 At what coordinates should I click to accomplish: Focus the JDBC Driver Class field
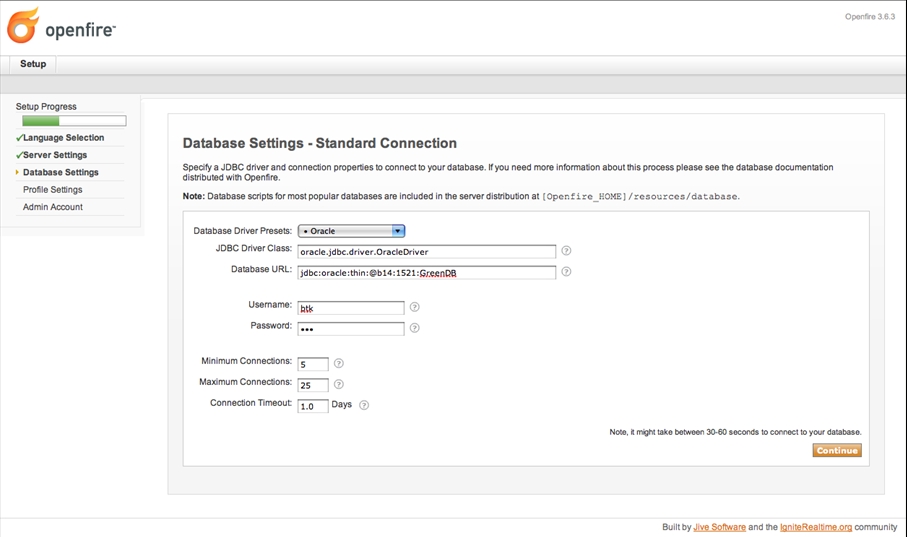427,252
